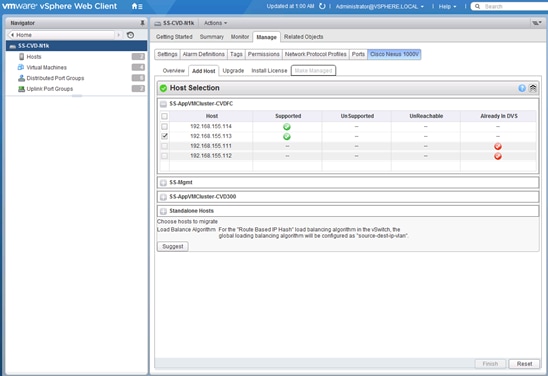Open the Install License tab
The image size is (548, 376).
click(269, 71)
